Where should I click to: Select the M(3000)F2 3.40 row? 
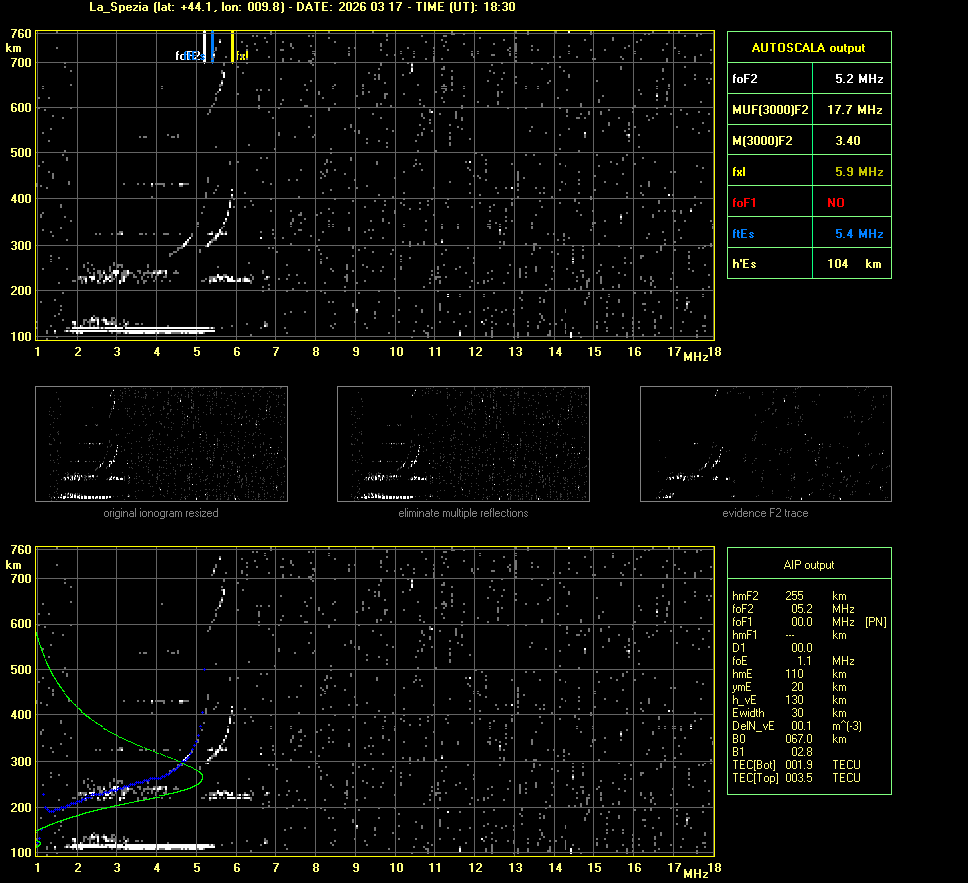[808, 141]
